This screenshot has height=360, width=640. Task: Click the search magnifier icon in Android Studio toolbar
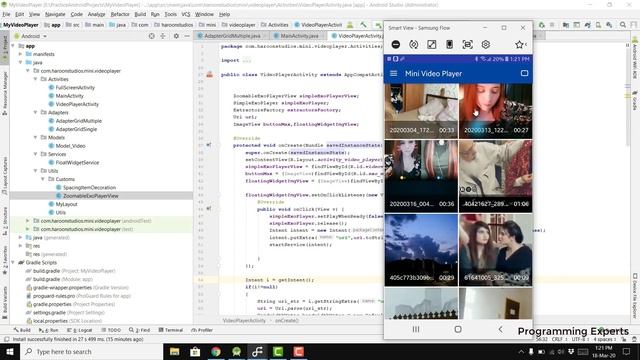(x=623, y=25)
